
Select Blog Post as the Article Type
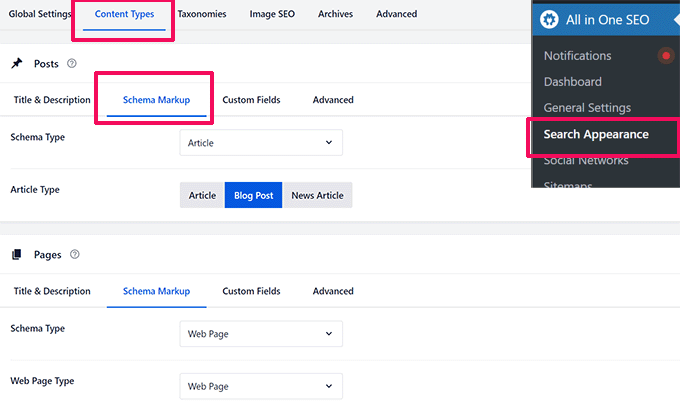click(254, 195)
